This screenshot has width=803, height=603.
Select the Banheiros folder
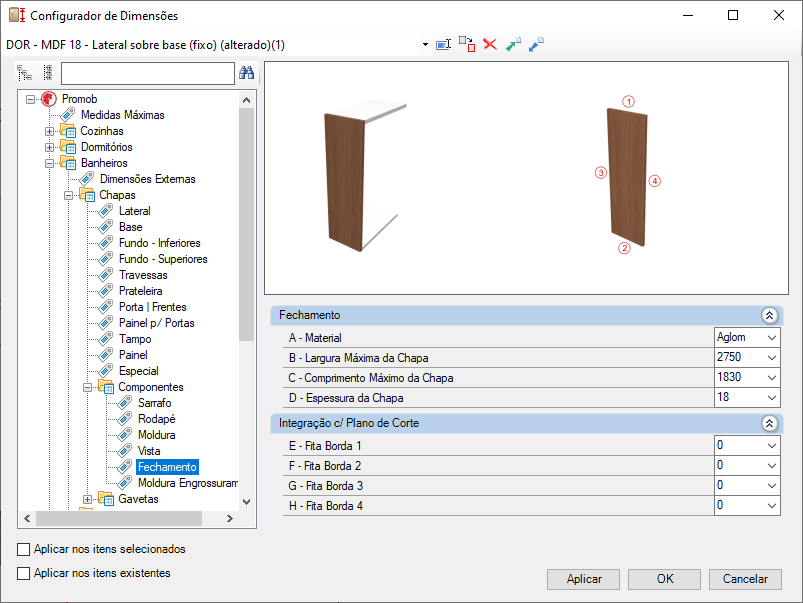click(x=104, y=163)
